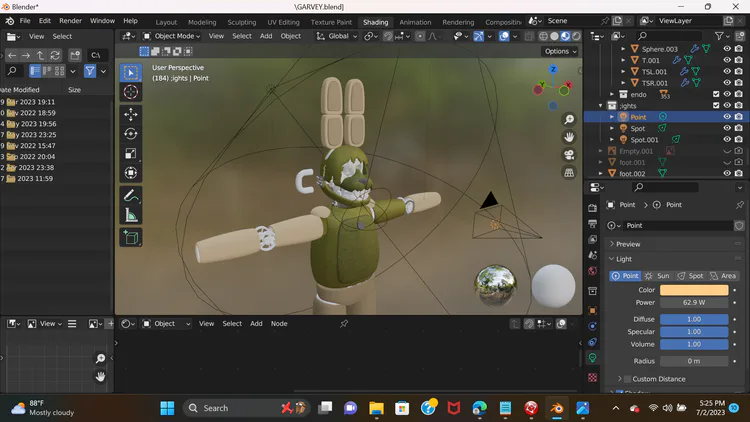750x422 pixels.
Task: Select the Transform tool
Action: [131, 173]
